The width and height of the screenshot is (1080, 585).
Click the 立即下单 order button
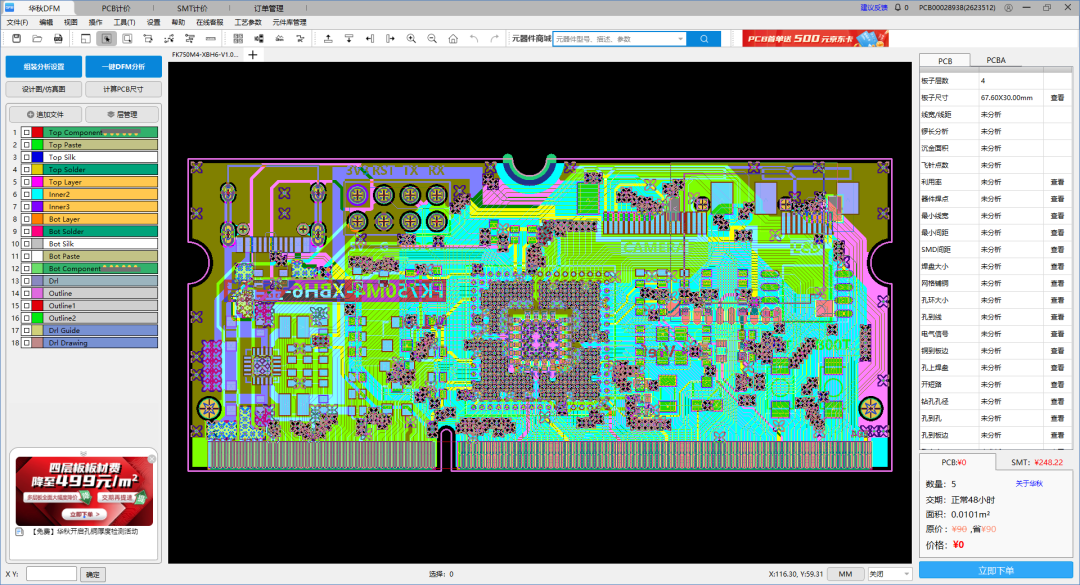(x=995, y=570)
